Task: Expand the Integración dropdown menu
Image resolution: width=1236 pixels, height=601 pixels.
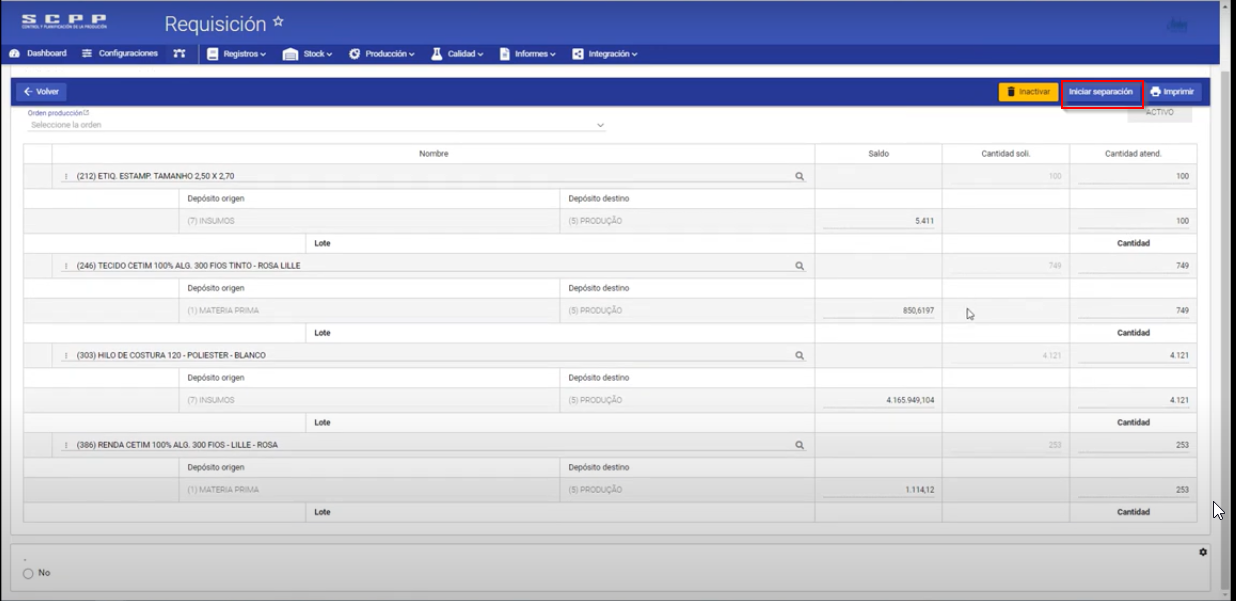Action: pos(612,54)
